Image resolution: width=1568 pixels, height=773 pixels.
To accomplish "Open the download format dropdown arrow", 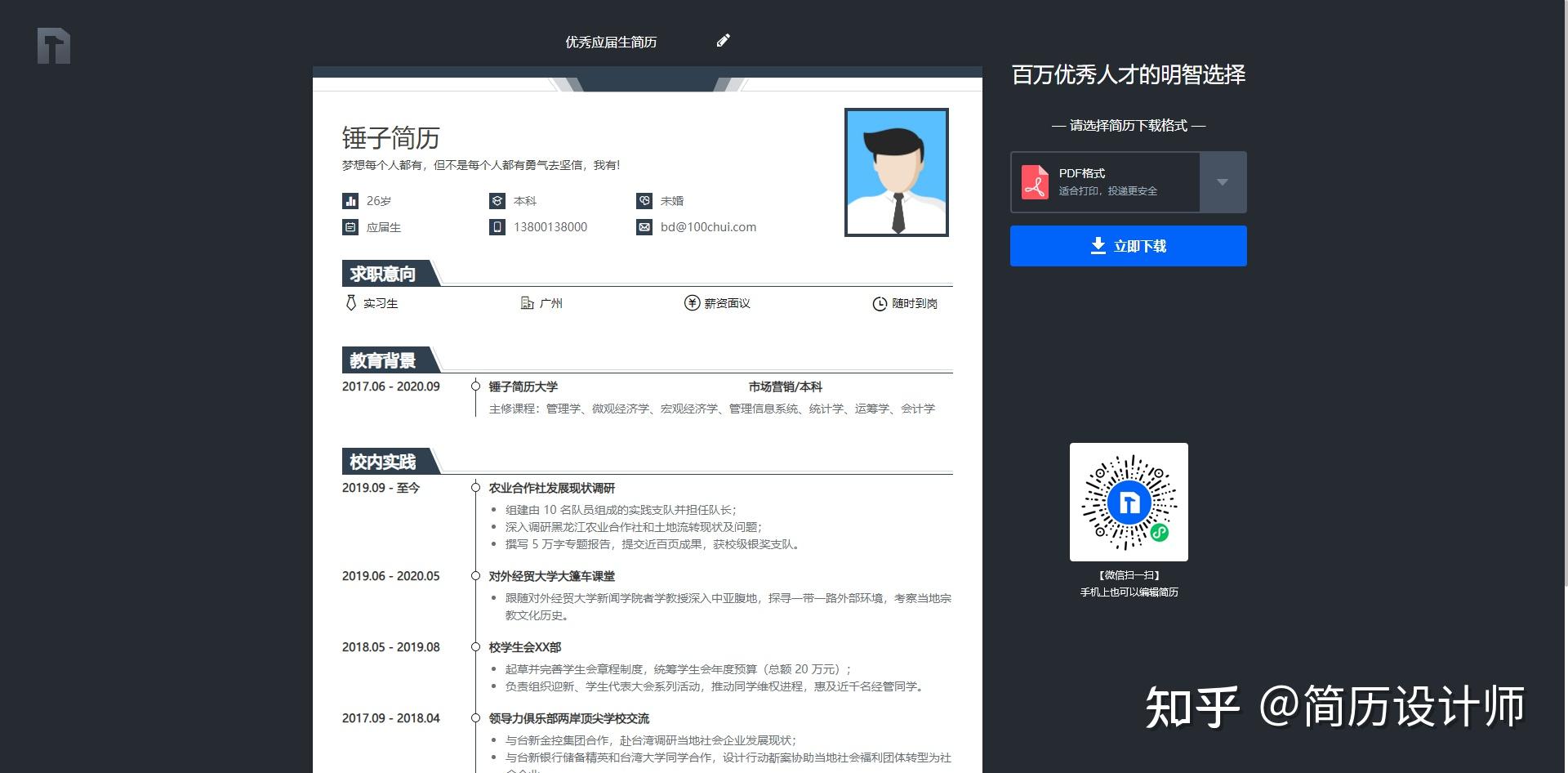I will 1223,182.
